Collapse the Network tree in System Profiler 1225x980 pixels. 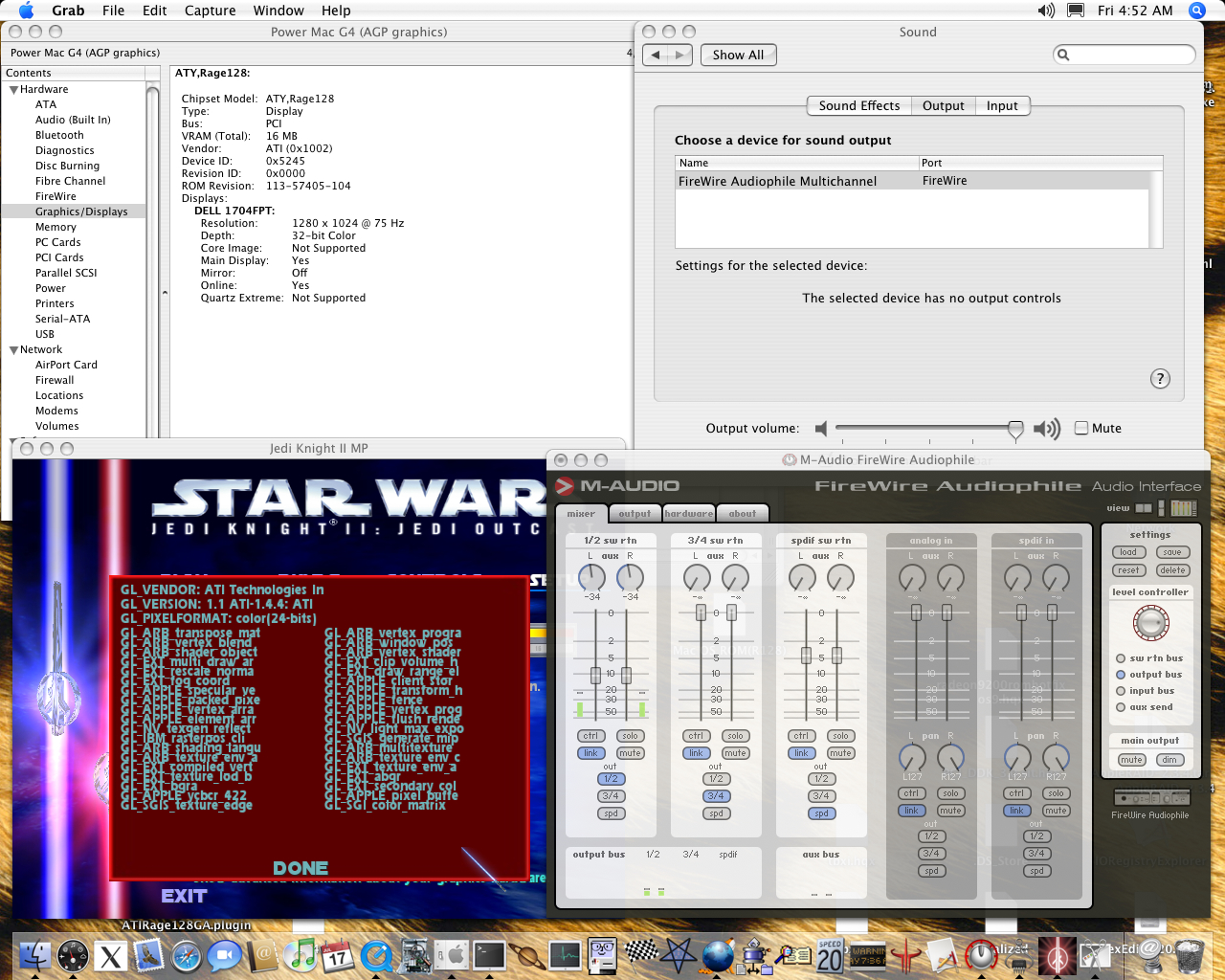pyautogui.click(x=13, y=349)
